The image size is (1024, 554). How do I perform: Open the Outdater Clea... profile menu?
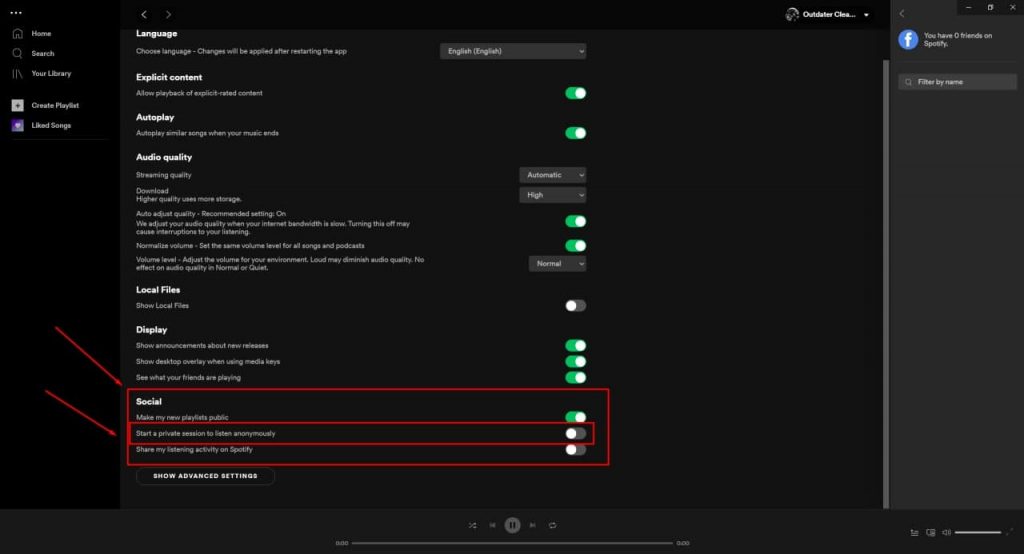point(827,14)
